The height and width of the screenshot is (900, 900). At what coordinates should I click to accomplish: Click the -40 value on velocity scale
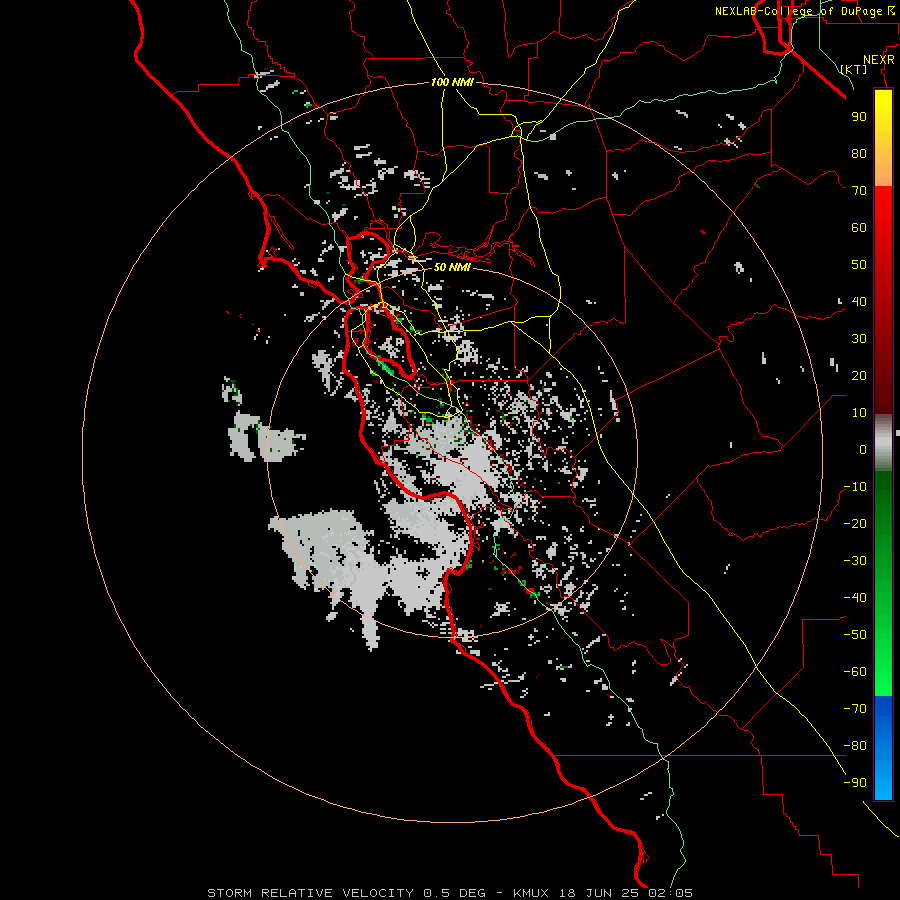[x=855, y=598]
